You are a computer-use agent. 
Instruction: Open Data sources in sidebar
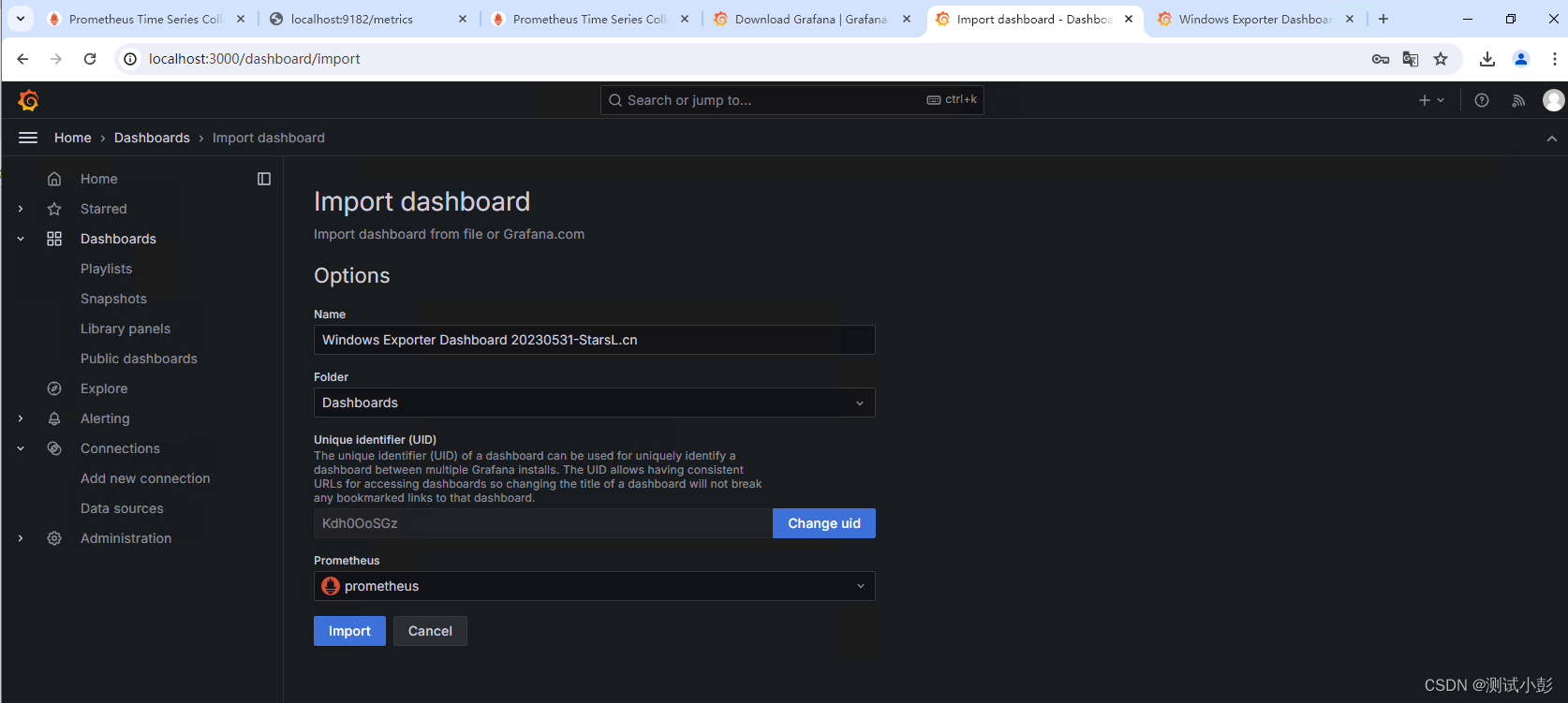(x=122, y=508)
